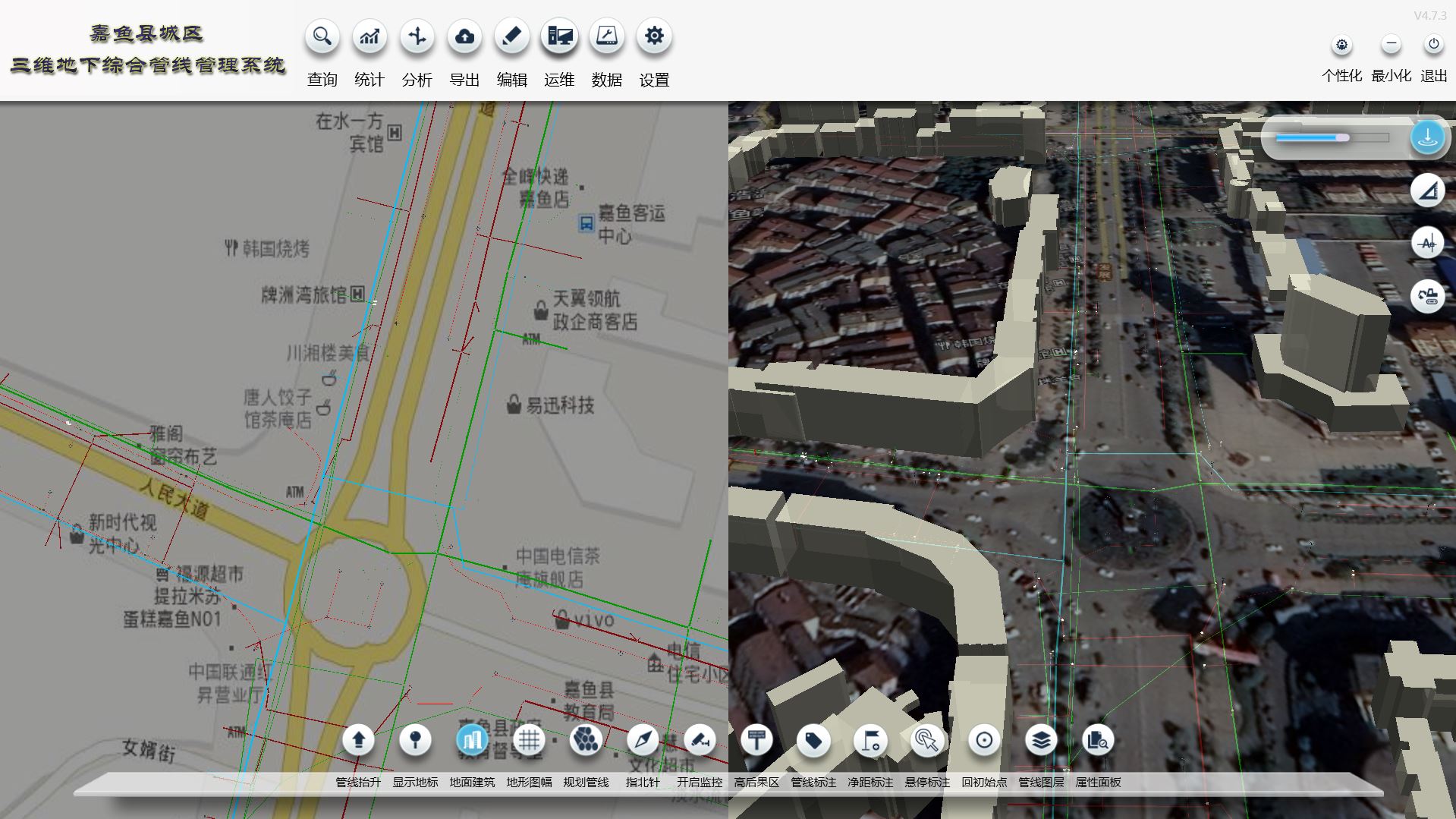Click the 管线图层 label text
1456x819 pixels.
(1041, 783)
